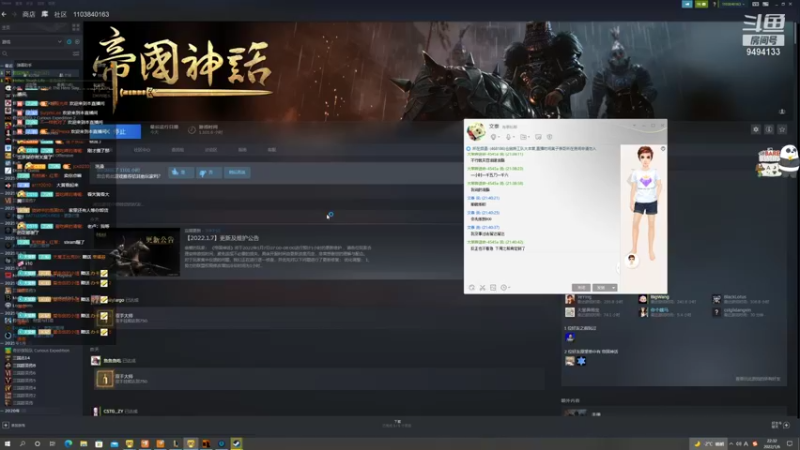Viewport: 800px width, 450px height.
Task: Open the 讨论区 discussions tab
Action: click(211, 150)
